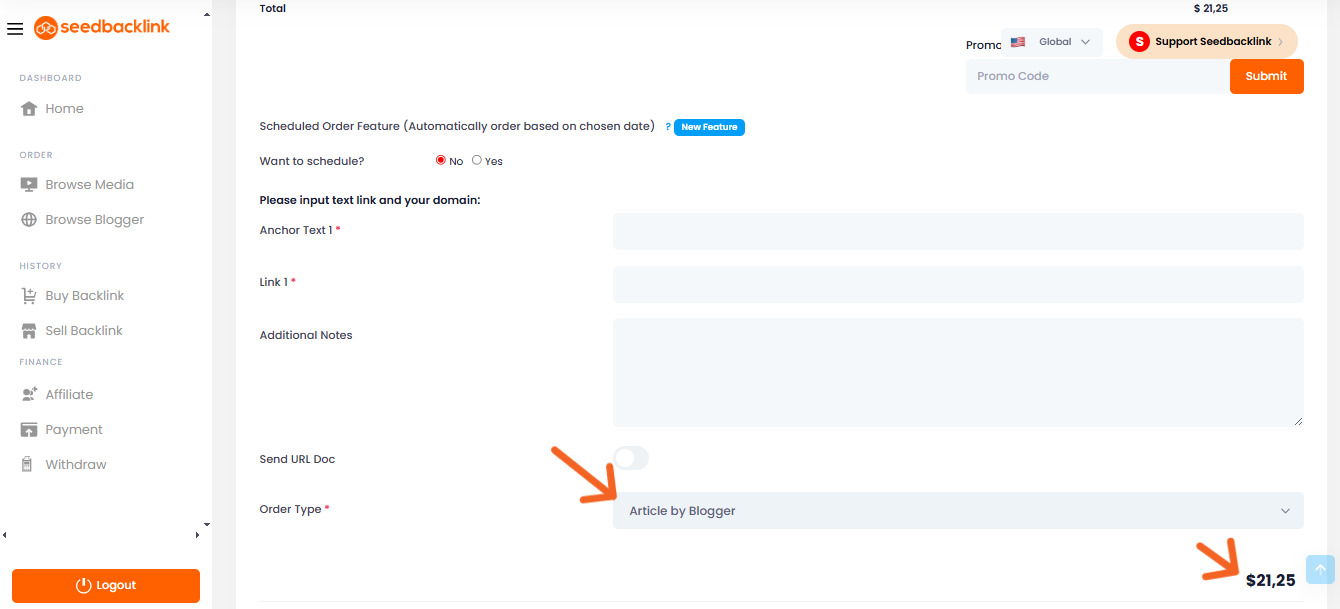Screen dimensions: 1340x609
Task: Click the Sell Backlink store icon
Action: (29, 330)
